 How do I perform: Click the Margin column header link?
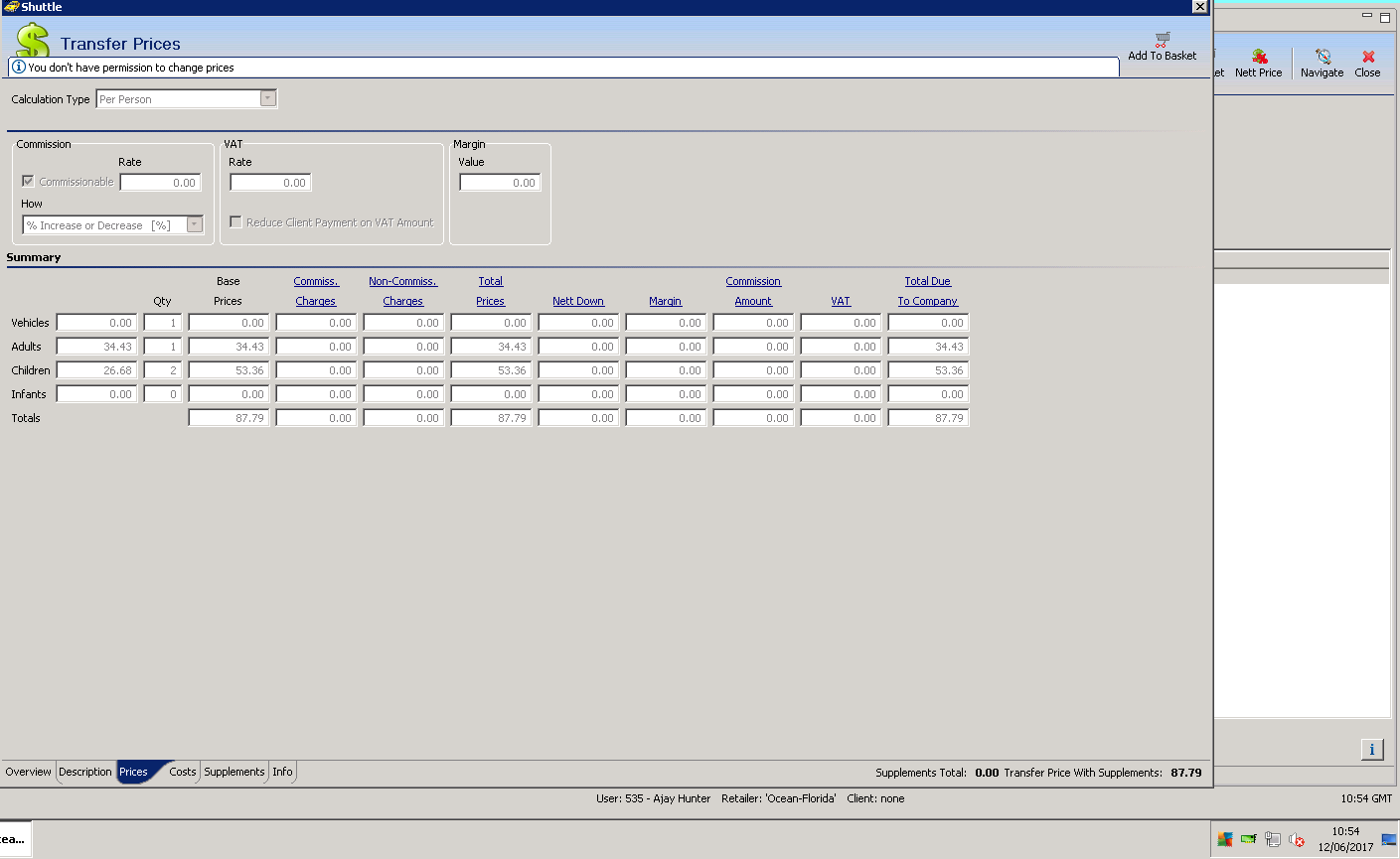pos(665,301)
